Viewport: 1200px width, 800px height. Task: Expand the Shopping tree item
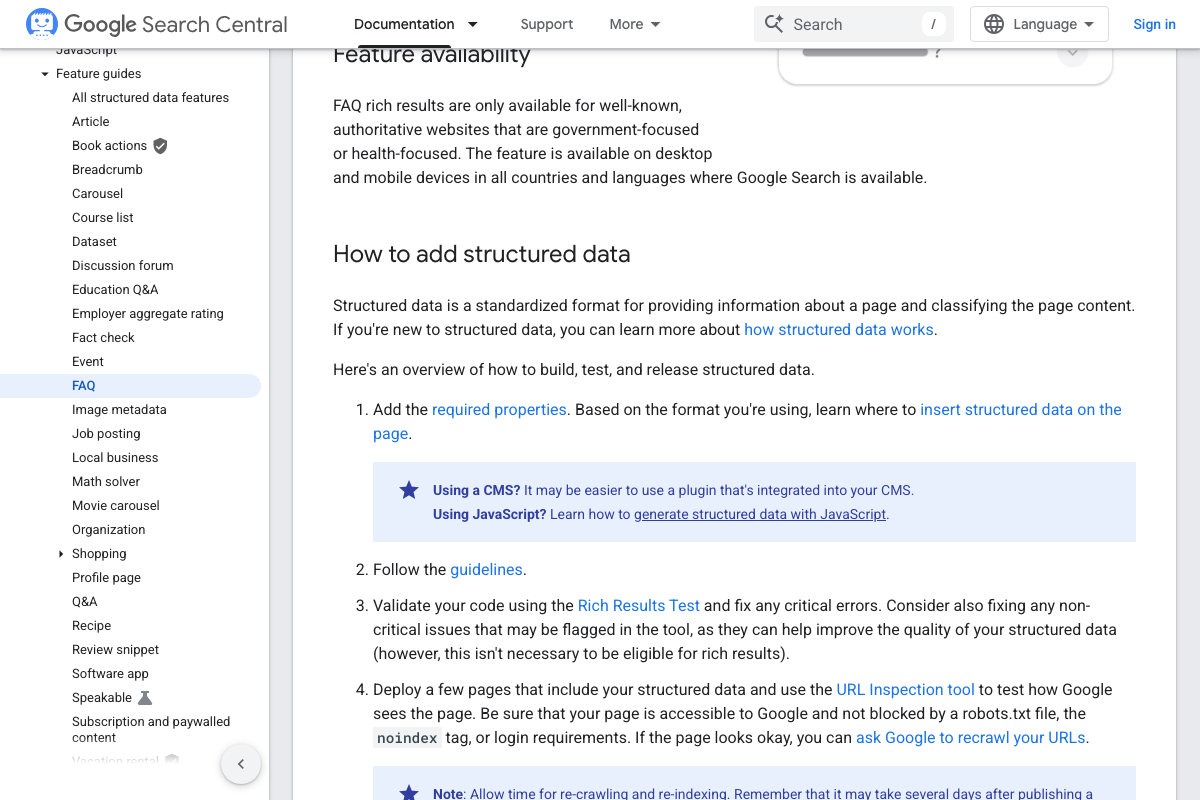coord(61,554)
